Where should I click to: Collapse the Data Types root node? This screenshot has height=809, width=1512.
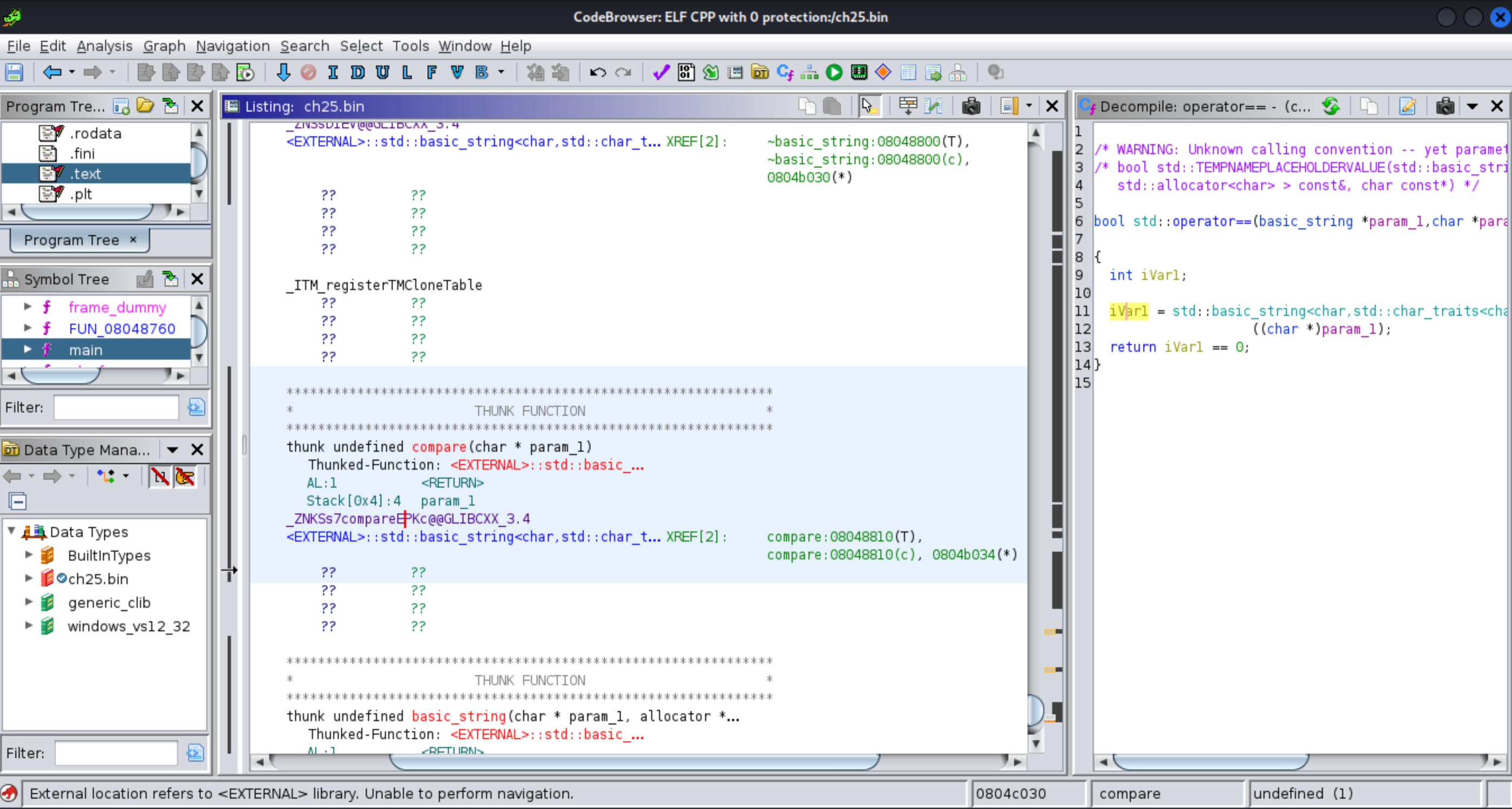click(x=11, y=532)
